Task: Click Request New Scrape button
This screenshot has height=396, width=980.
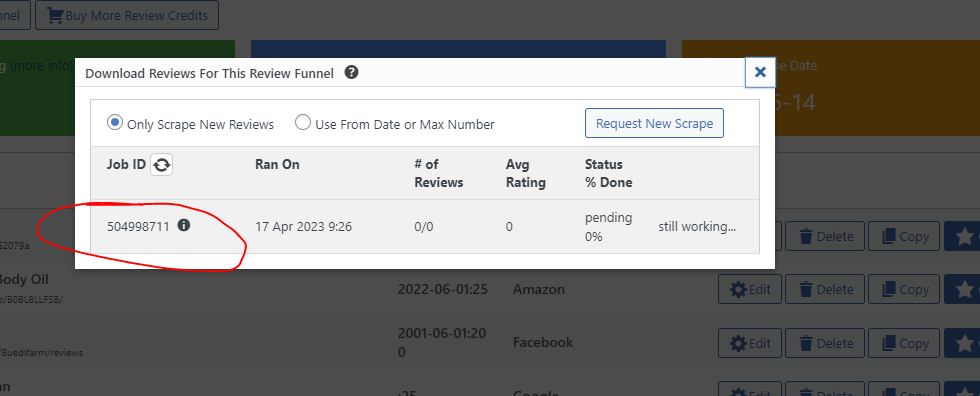Action: 654,123
